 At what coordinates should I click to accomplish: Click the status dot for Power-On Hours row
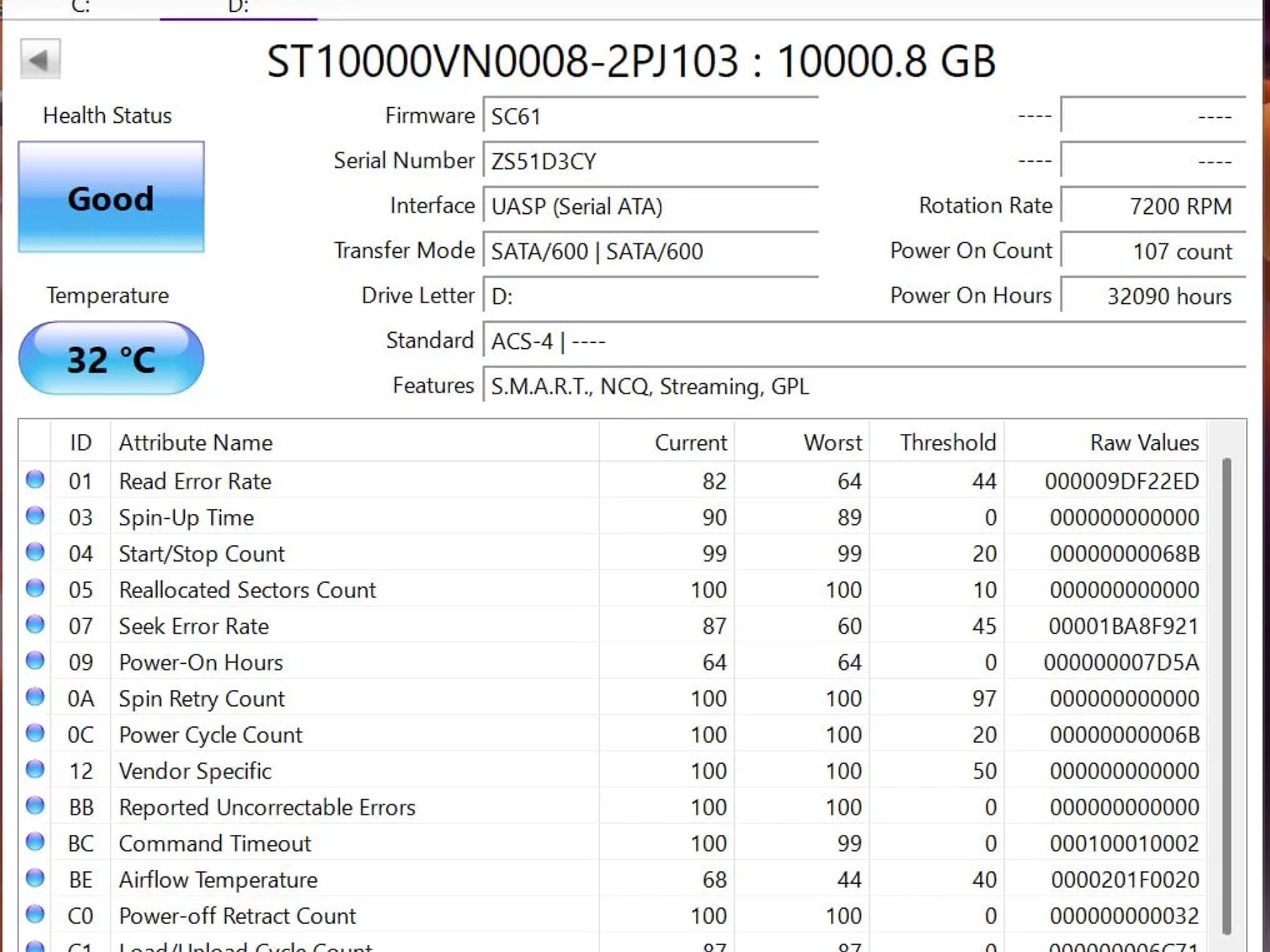tap(35, 661)
